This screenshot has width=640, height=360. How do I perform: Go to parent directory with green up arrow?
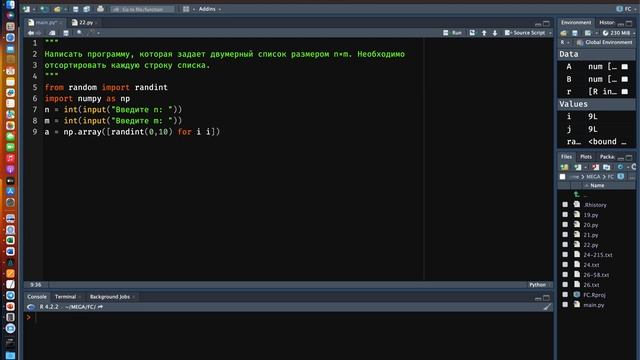tap(577, 195)
